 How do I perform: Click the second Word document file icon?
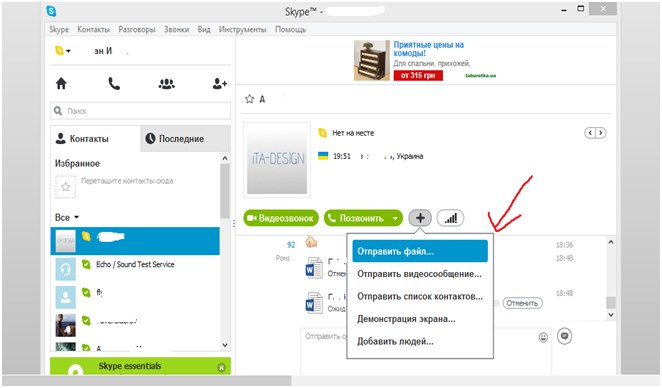tap(314, 303)
